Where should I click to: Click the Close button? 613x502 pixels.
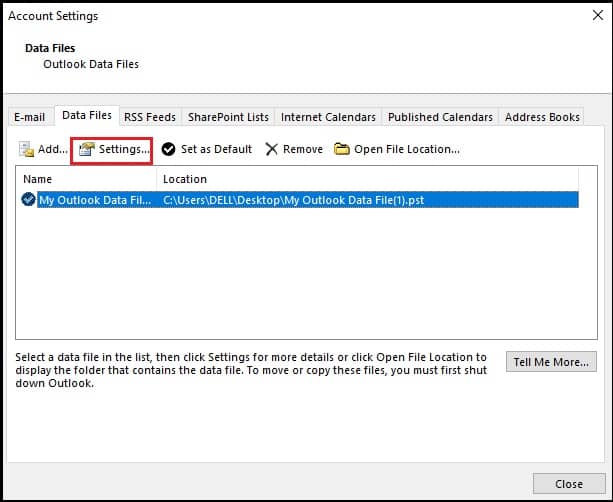(569, 484)
